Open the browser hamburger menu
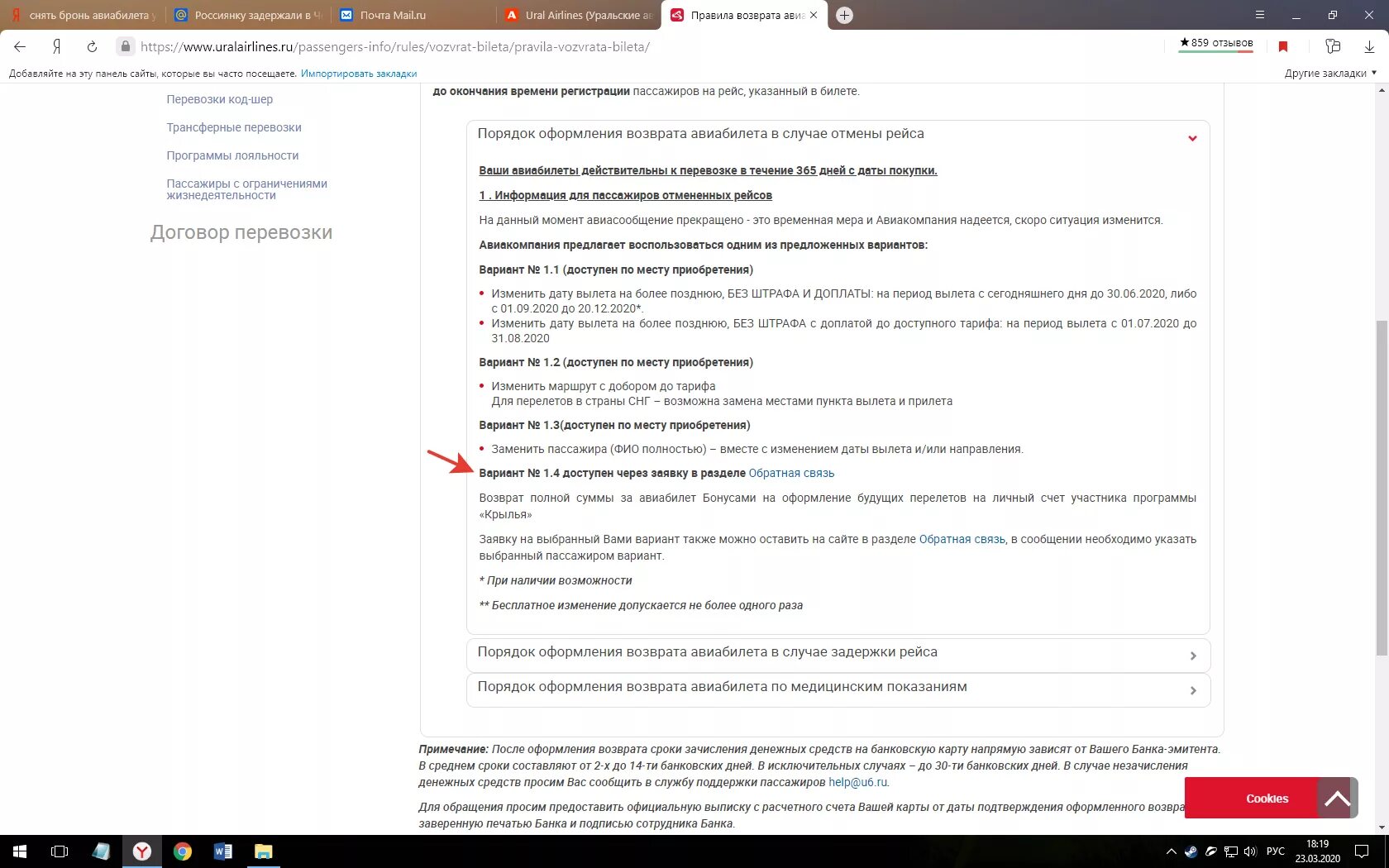1389x868 pixels. pos(1259,15)
